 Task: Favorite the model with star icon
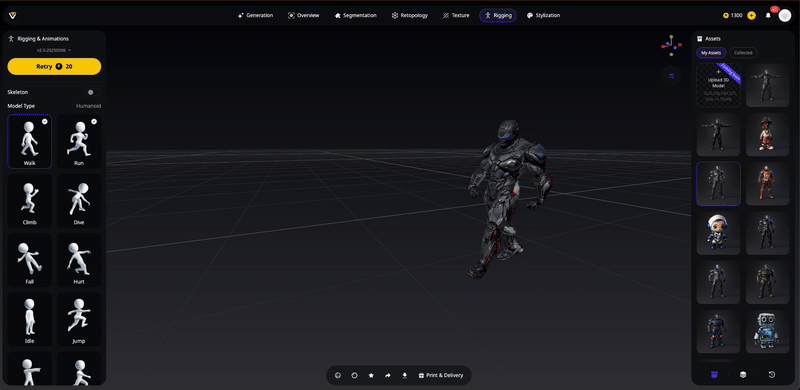pos(371,375)
